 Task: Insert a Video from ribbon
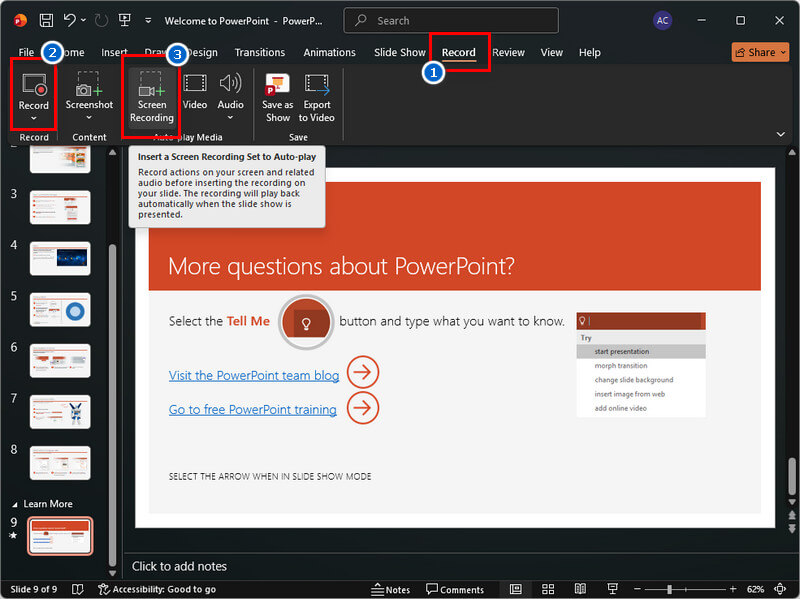click(x=195, y=91)
